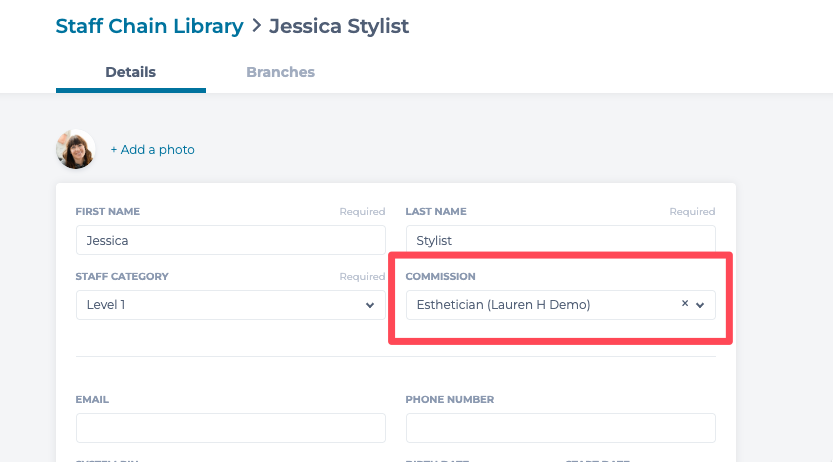Click the STAFF CATEGORY field label
Screen dimensions: 833x462
point(122,276)
